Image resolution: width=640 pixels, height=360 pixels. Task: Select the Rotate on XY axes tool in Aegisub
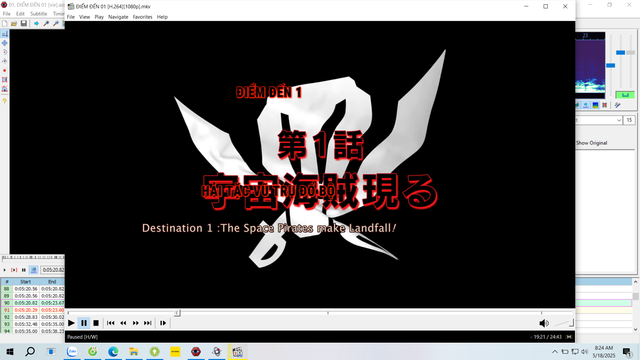coord(4,61)
